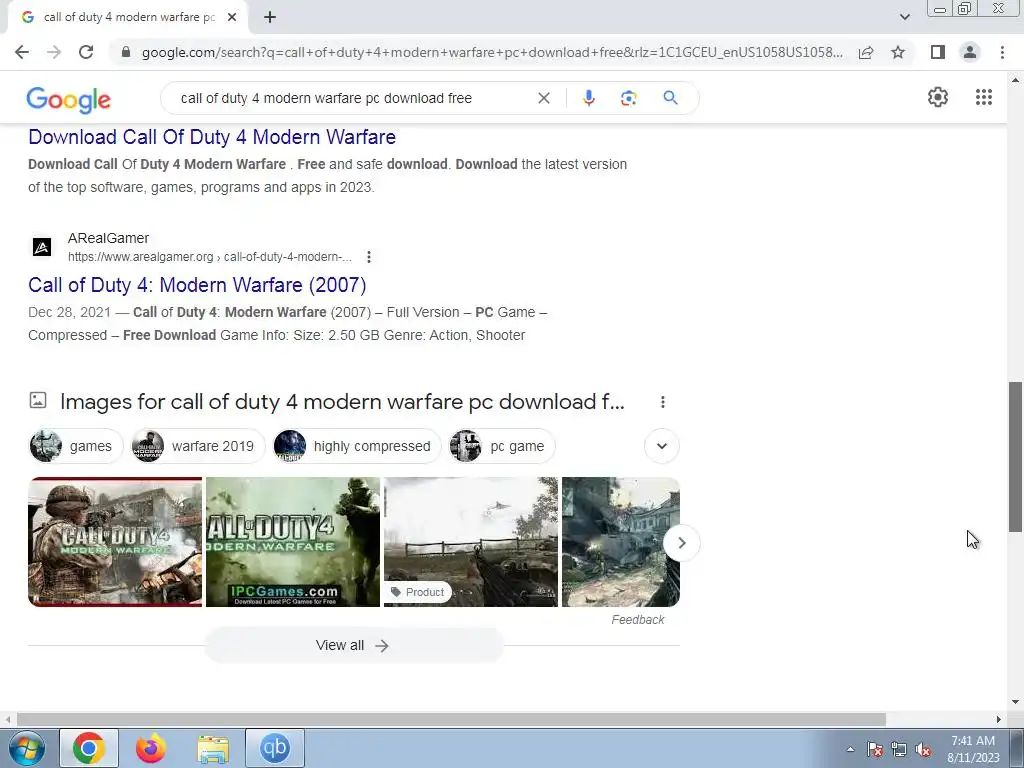Start voice search with microphone
This screenshot has width=1024, height=768.
click(588, 98)
